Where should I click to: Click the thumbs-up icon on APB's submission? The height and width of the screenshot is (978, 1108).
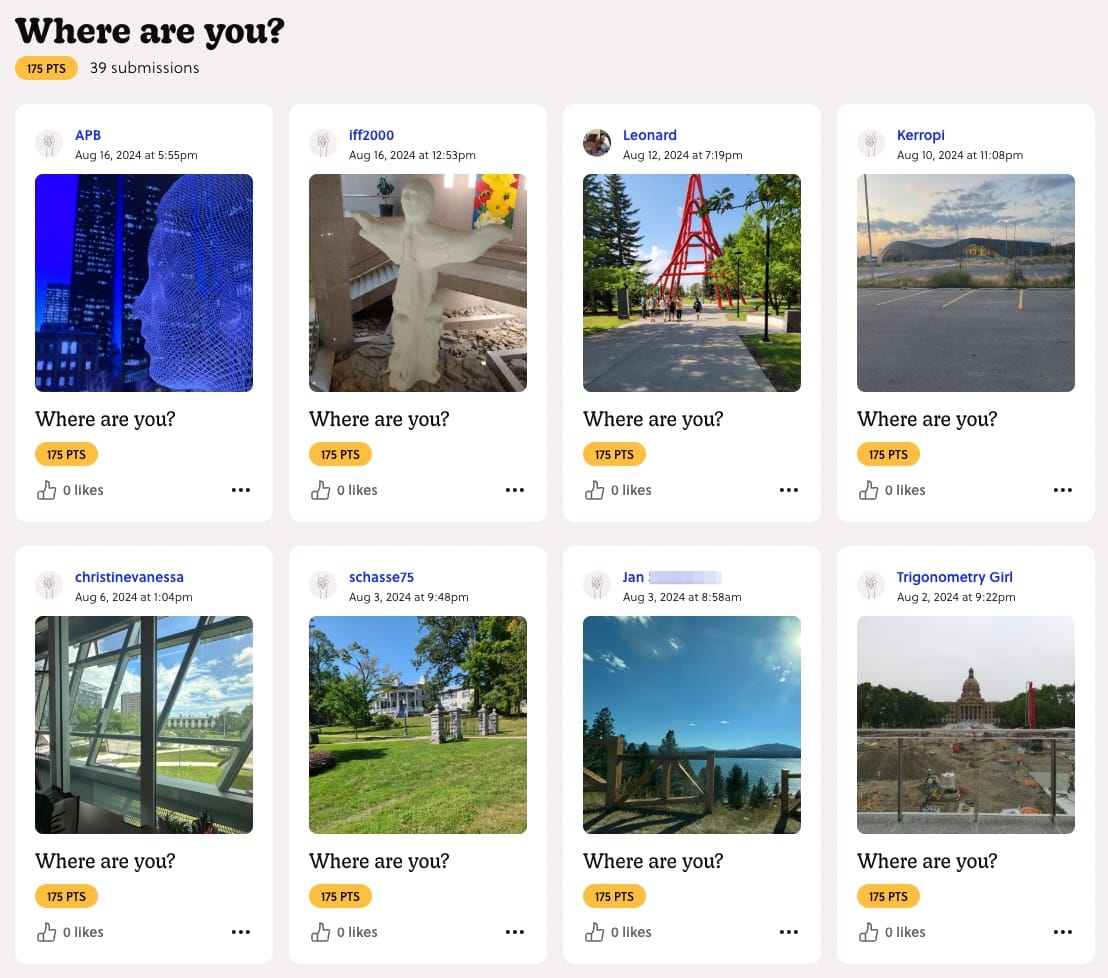point(46,490)
